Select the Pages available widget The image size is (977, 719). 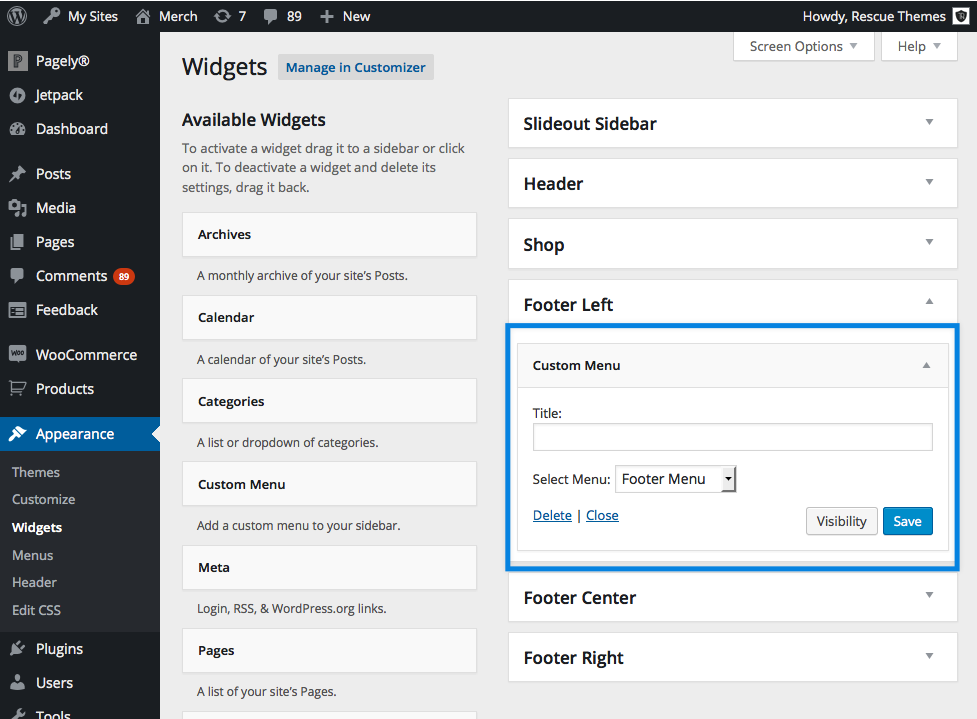coord(329,650)
